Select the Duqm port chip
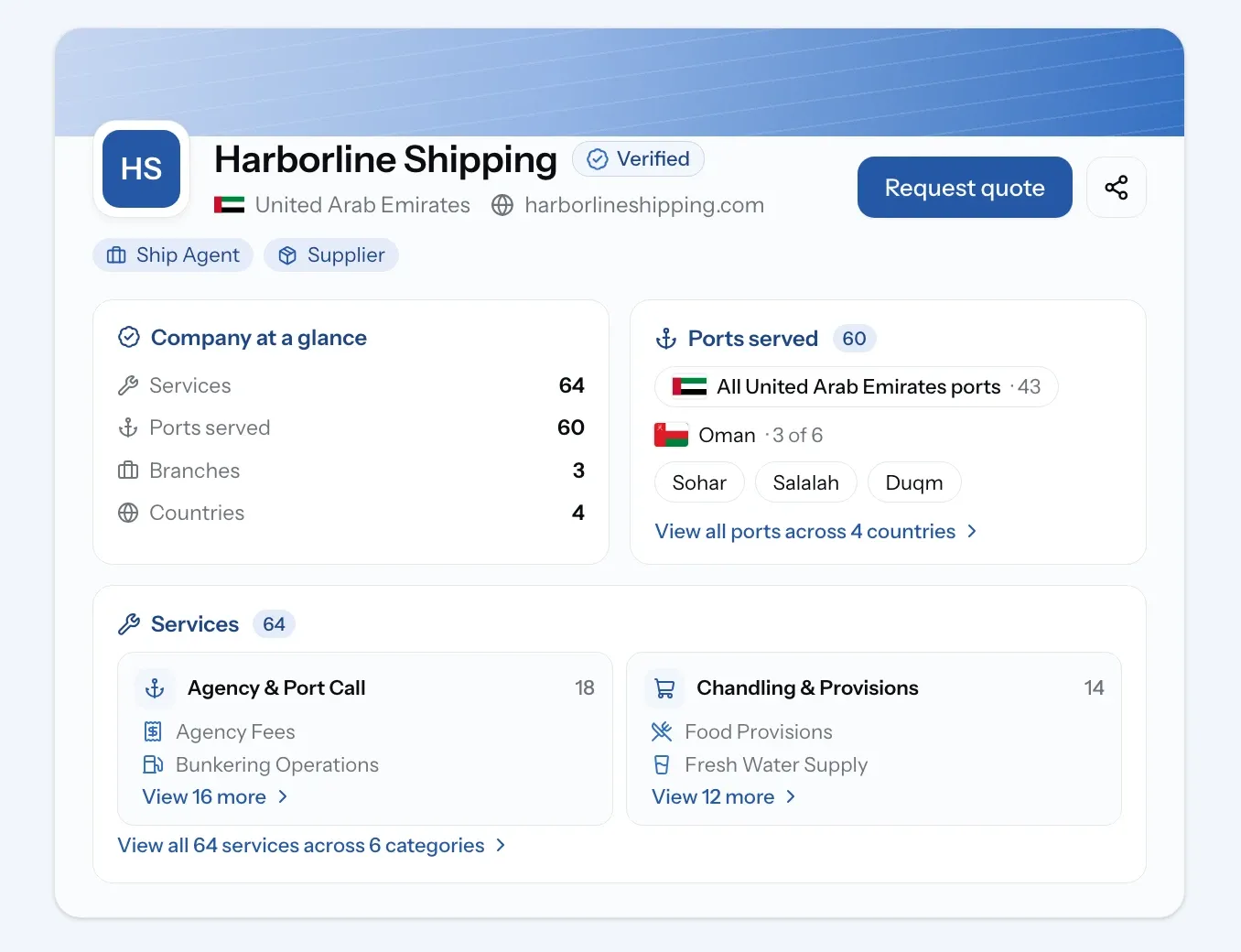Screen dimensions: 1241x952 pyautogui.click(x=914, y=482)
